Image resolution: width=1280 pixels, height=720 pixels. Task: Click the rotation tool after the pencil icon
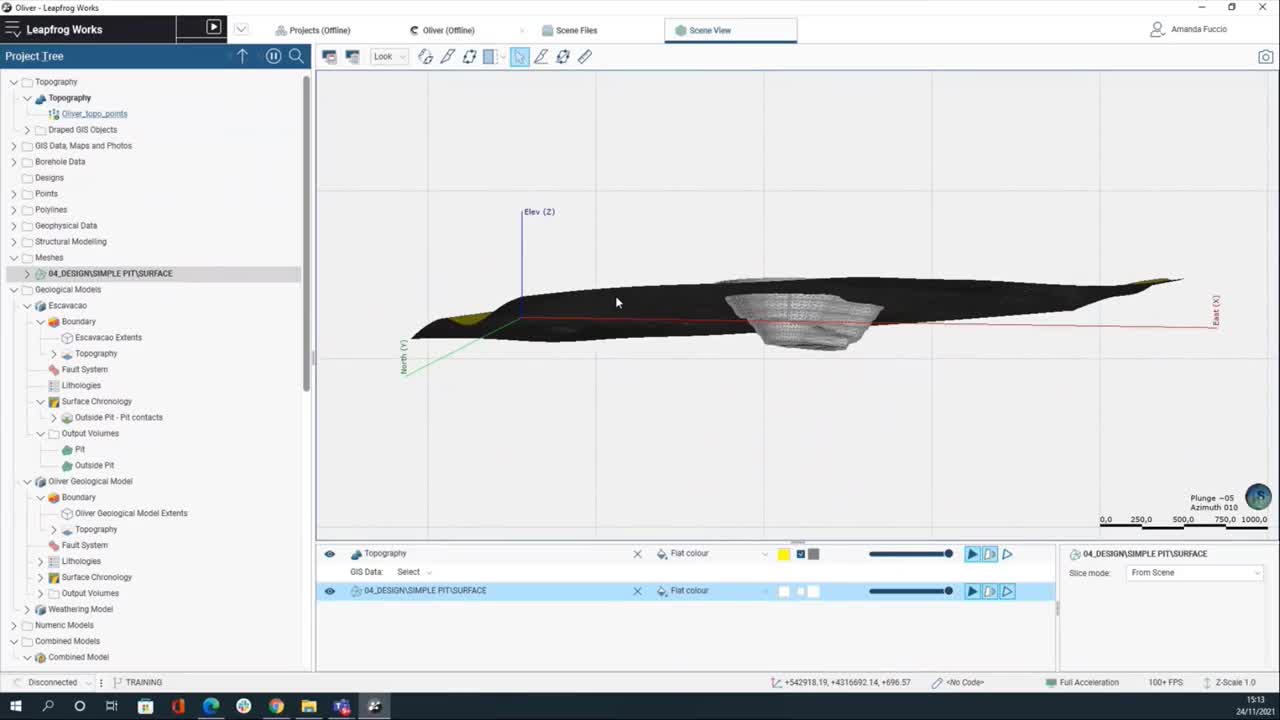(563, 57)
